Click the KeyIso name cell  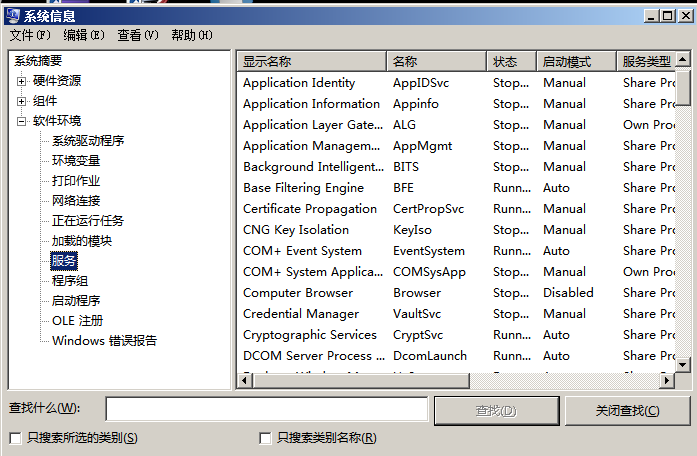pos(412,230)
